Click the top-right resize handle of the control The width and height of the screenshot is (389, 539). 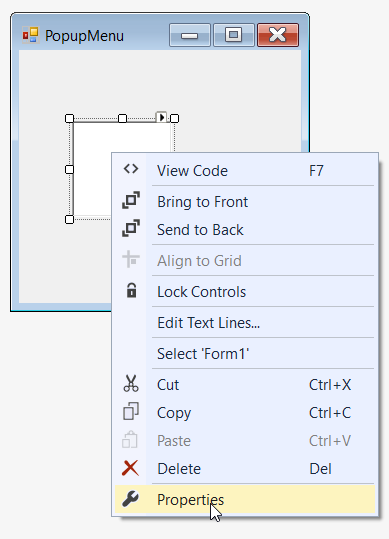pyautogui.click(x=174, y=119)
